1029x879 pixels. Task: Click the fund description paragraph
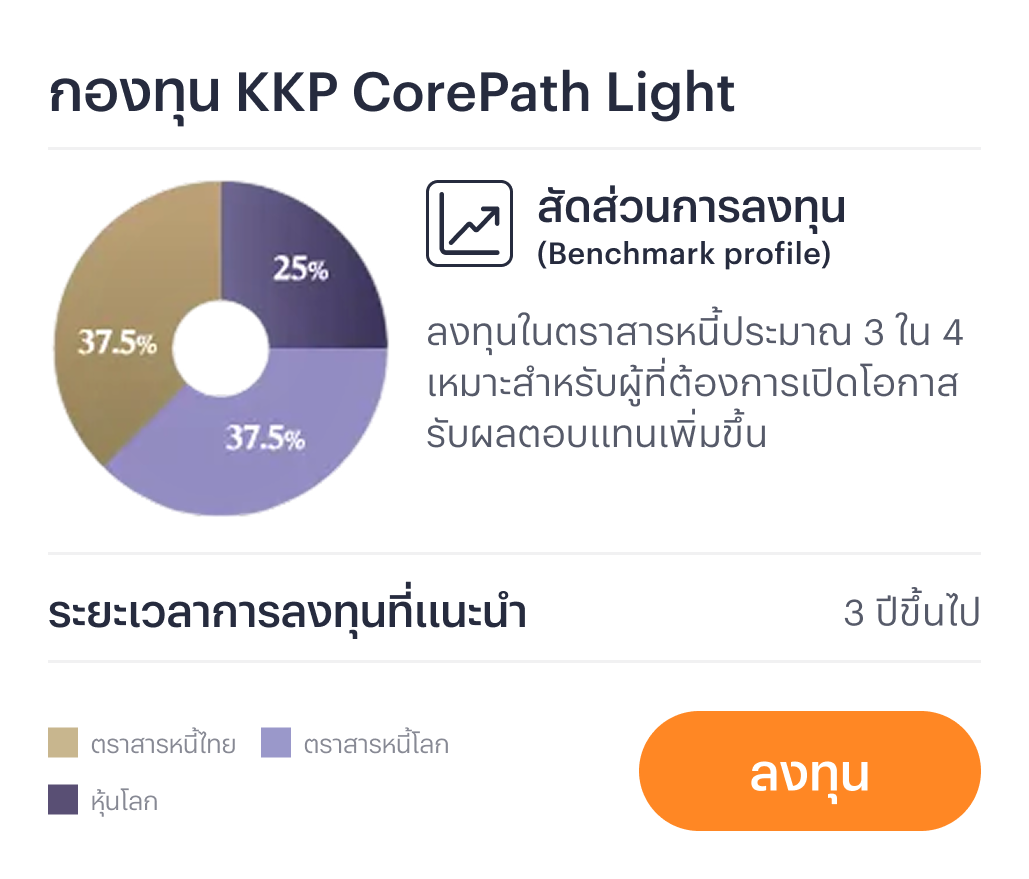point(694,384)
